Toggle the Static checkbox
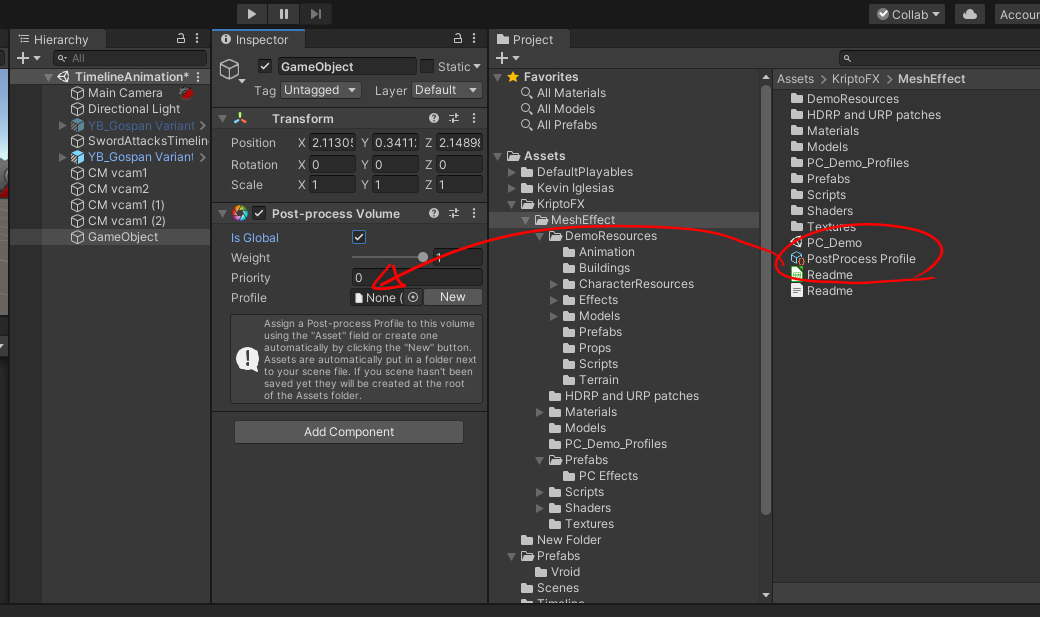The width and height of the screenshot is (1040, 617). tap(427, 66)
